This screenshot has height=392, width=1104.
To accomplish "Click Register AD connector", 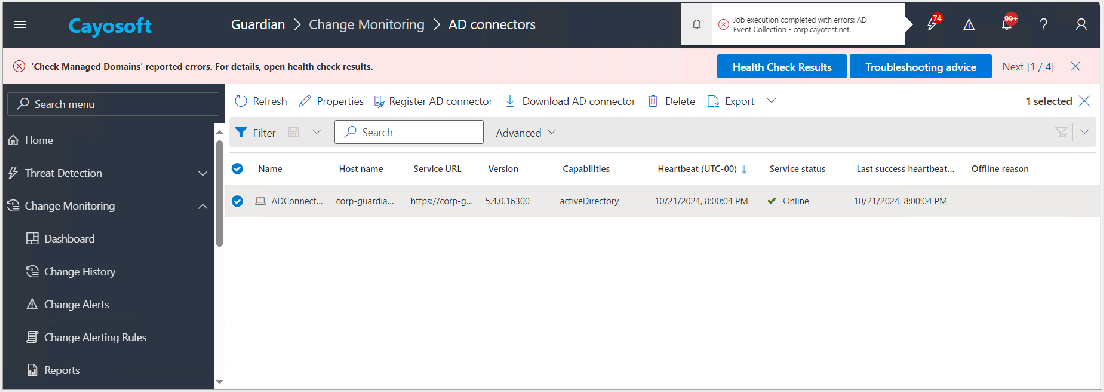I will (x=432, y=101).
